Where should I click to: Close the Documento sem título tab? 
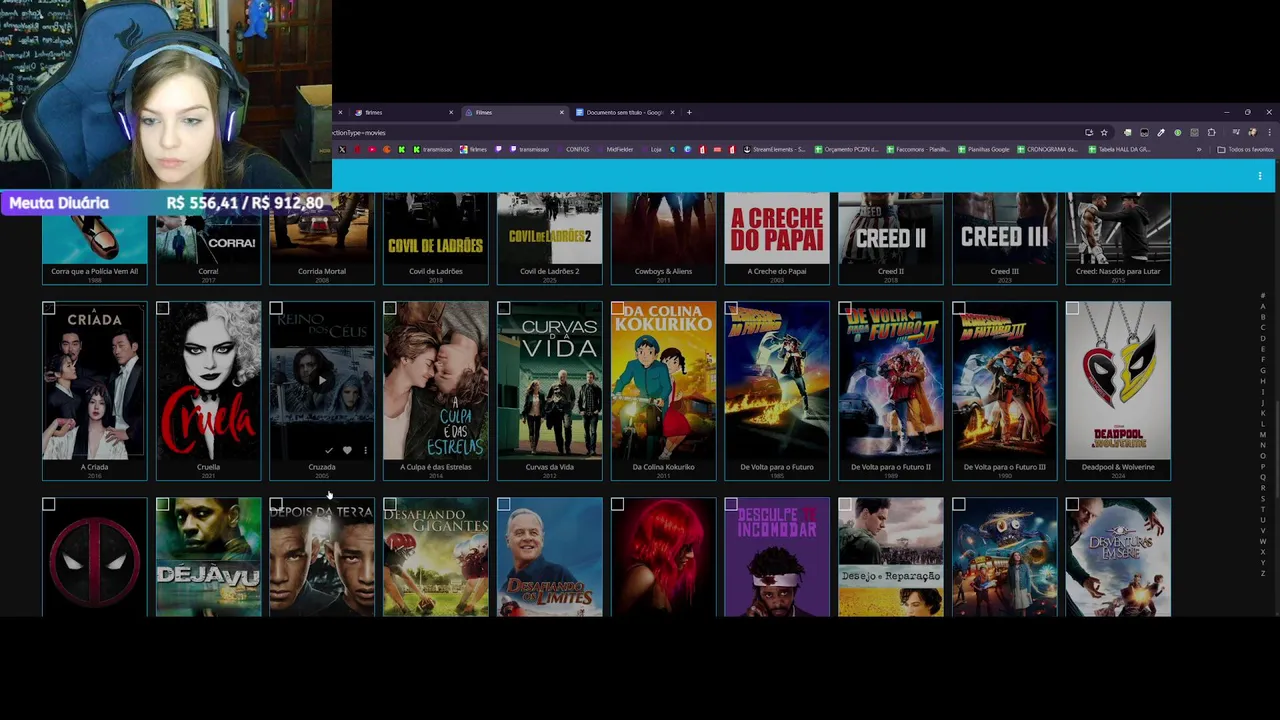point(672,112)
